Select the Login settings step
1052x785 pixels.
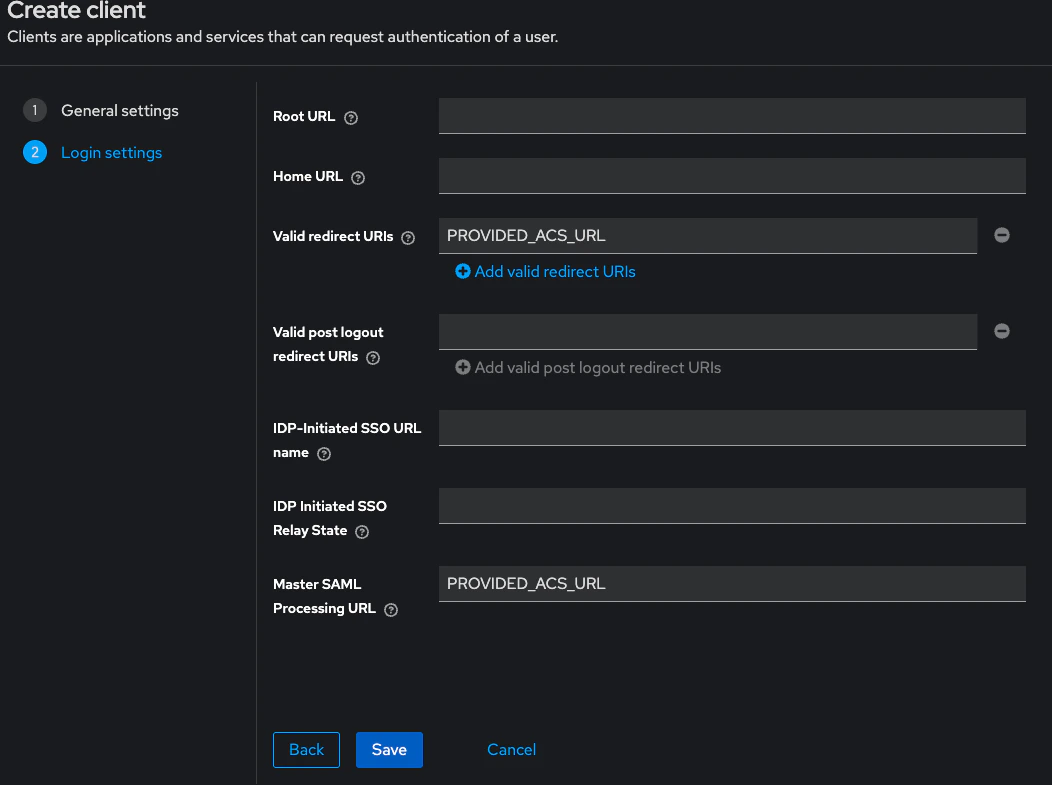click(x=111, y=152)
